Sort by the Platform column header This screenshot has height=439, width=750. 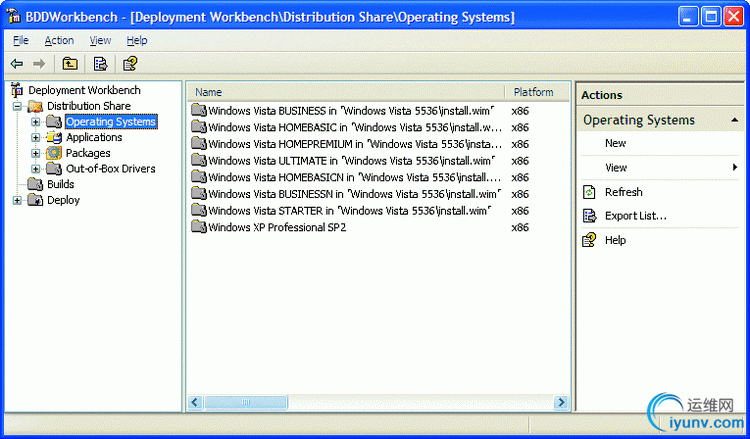(537, 92)
